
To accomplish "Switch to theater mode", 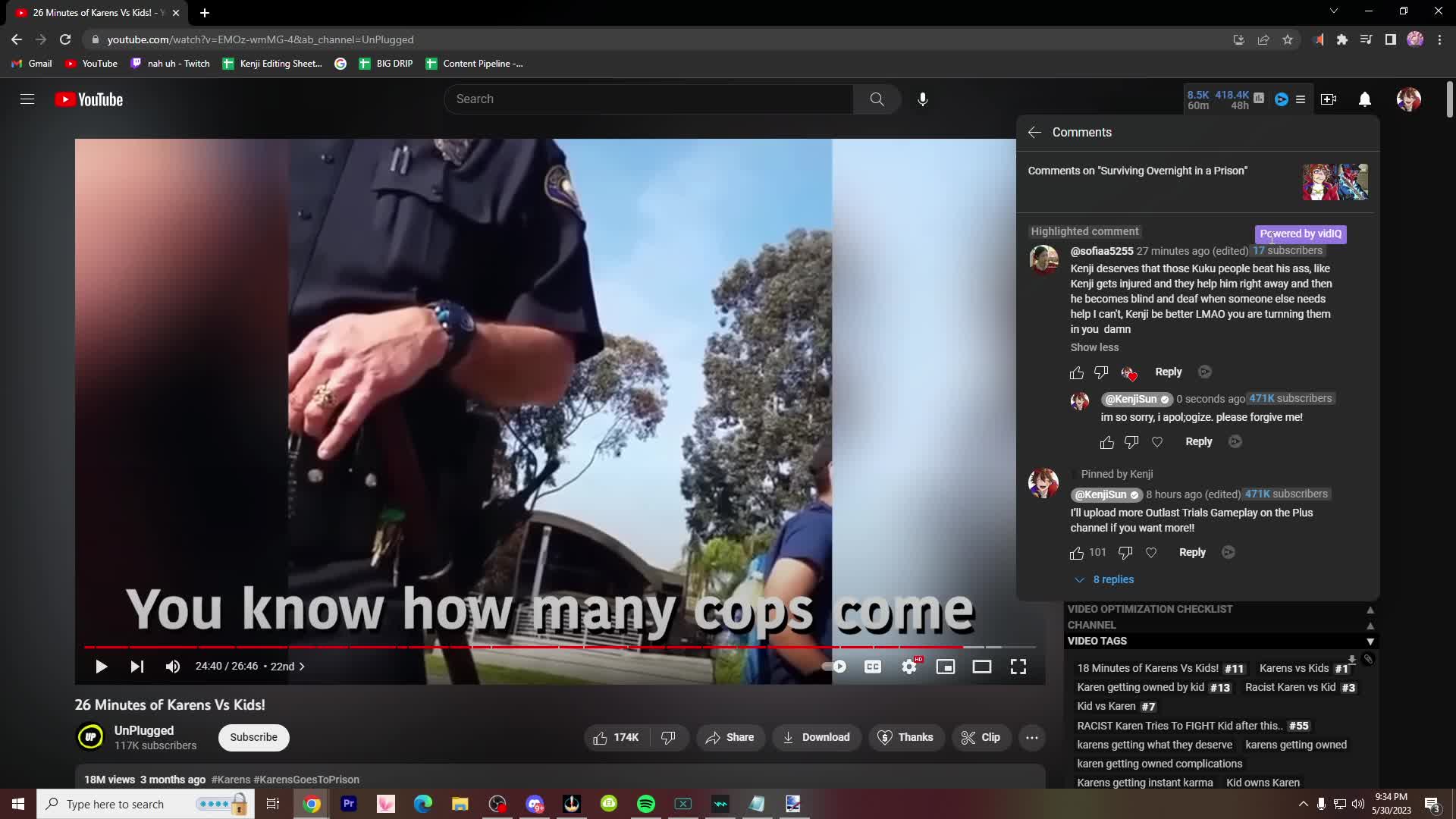I will (x=982, y=667).
